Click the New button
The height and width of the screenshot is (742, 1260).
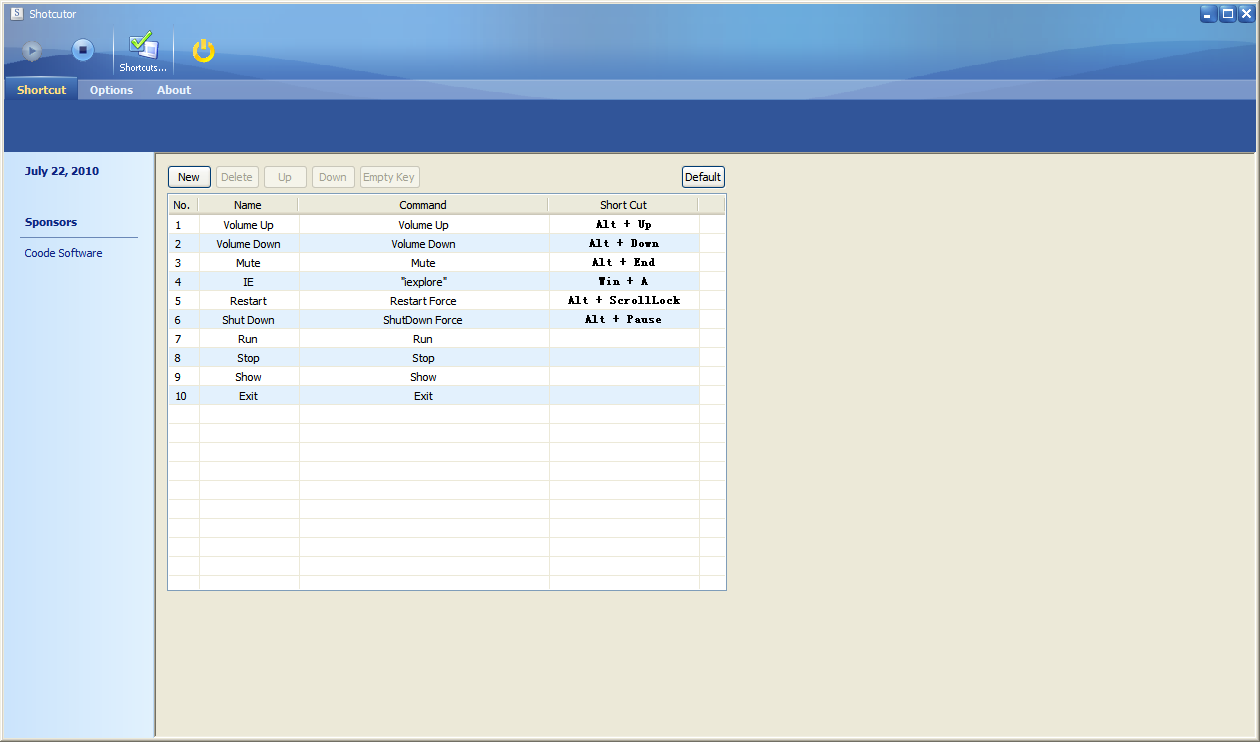189,177
